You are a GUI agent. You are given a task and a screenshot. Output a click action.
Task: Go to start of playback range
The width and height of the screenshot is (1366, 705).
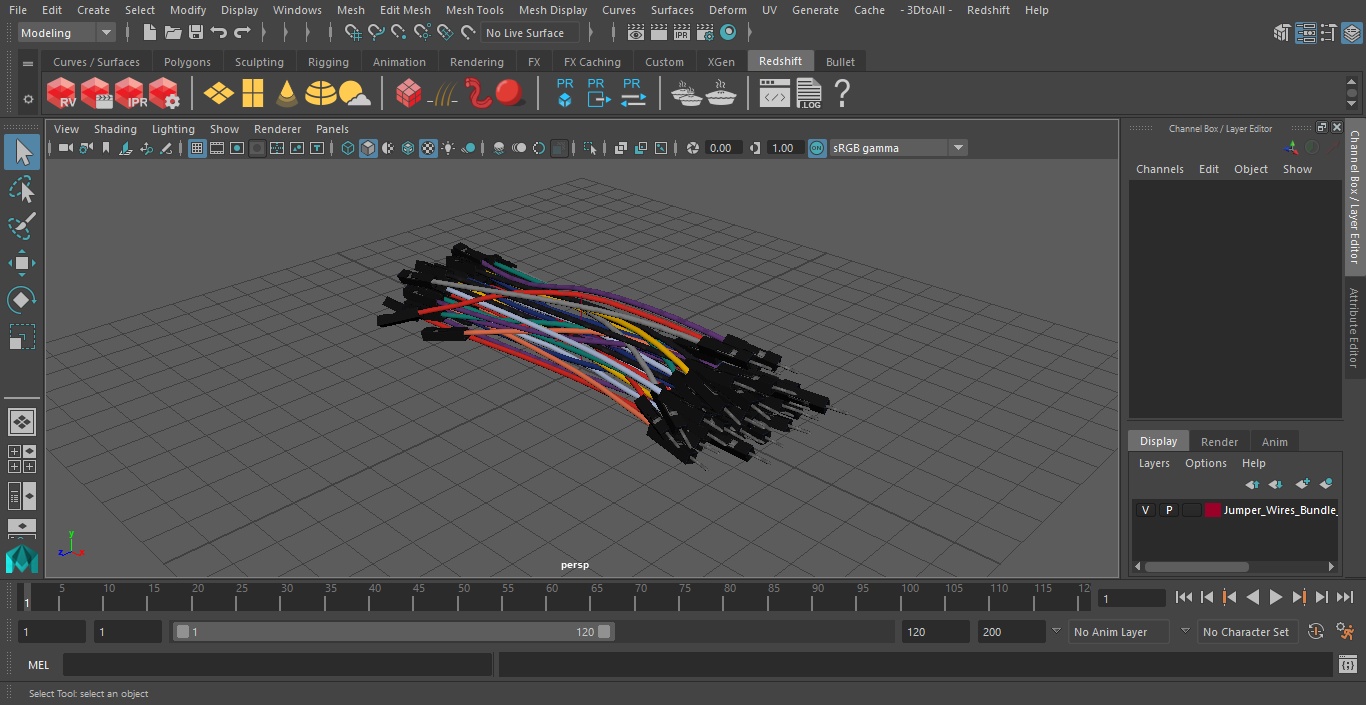1184,597
